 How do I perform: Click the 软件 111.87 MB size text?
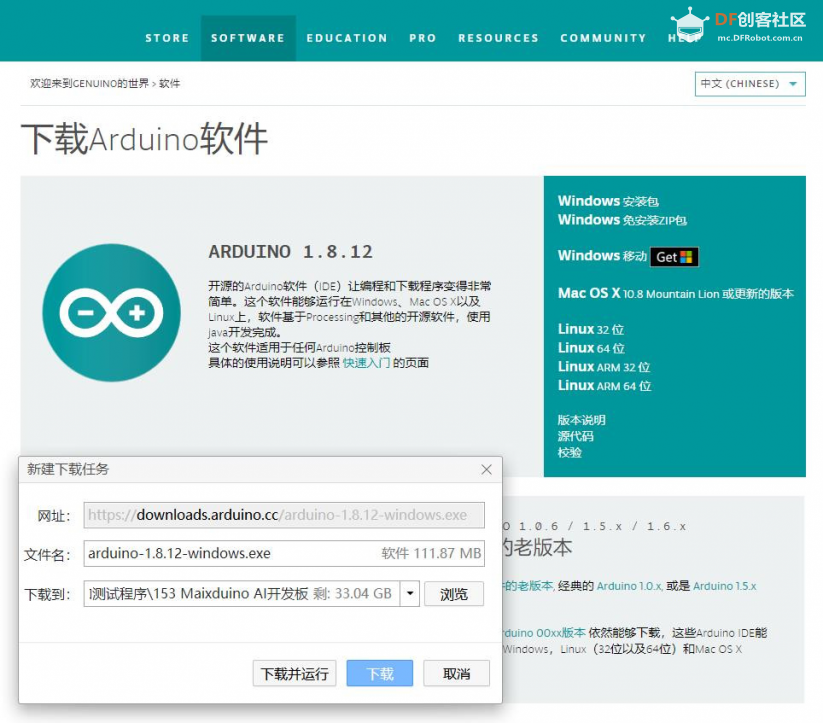coord(431,553)
